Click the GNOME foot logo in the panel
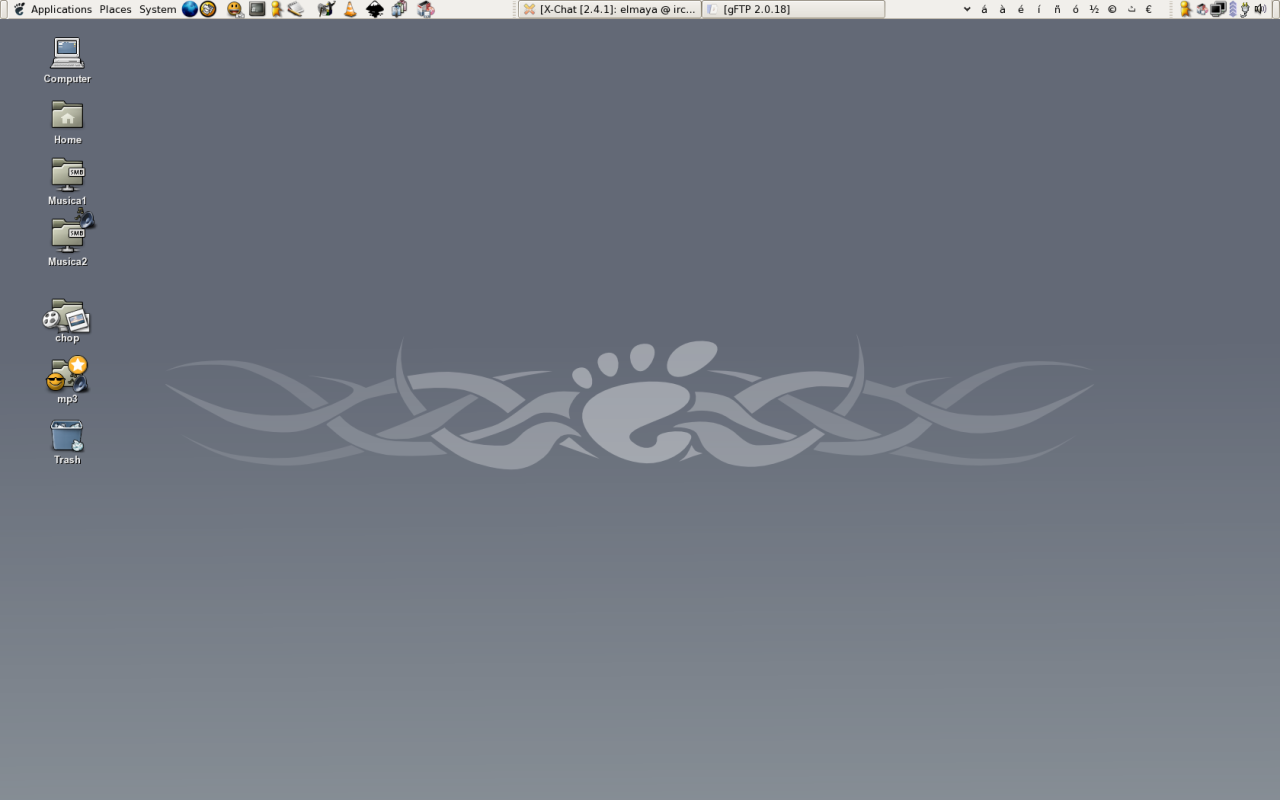 (x=19, y=9)
